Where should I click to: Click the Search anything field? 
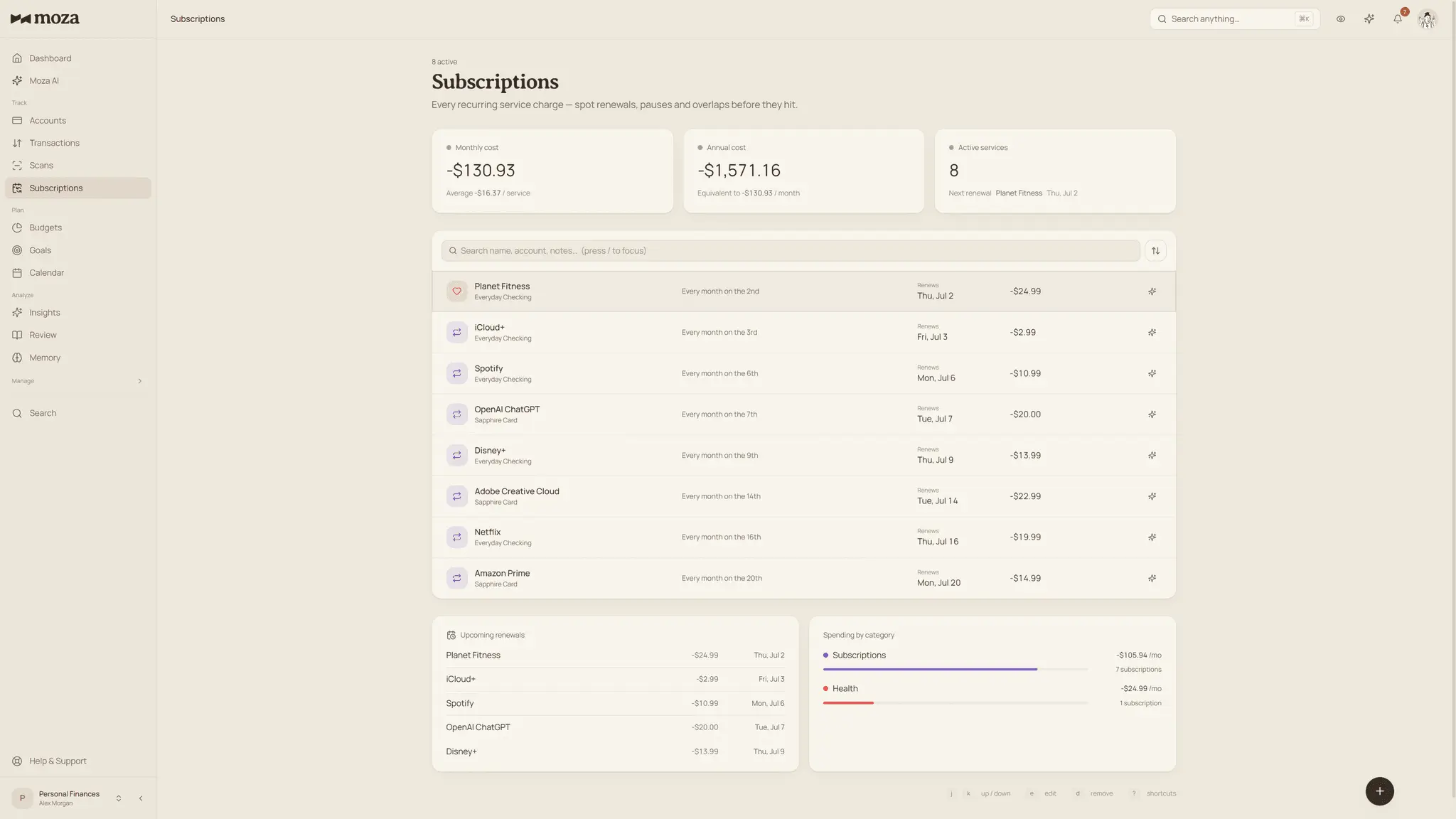coord(1234,19)
